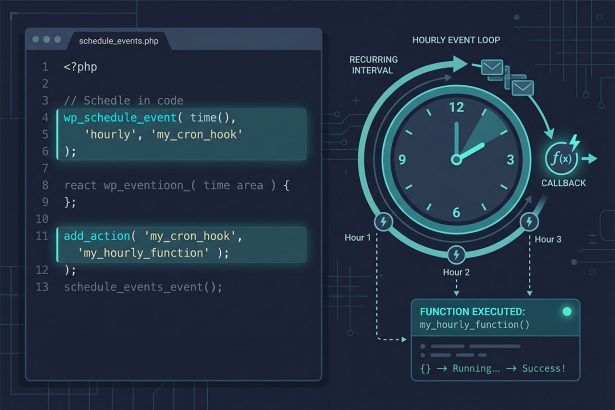Viewport: 615px width, 410px height.
Task: Click 'my_hourly_function' string in the editor
Action: [x=143, y=253]
